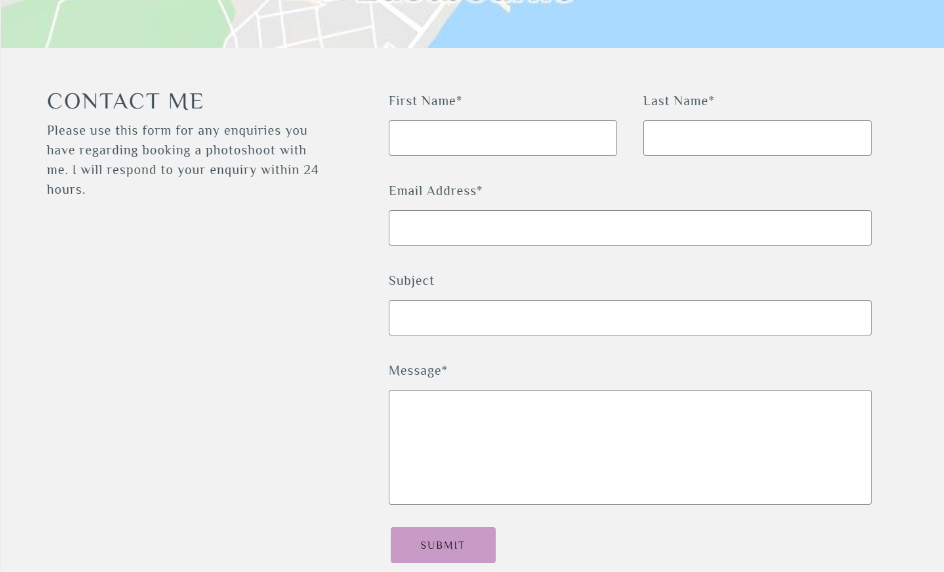
Task: Click the gray street grid on map
Action: pos(300,30)
